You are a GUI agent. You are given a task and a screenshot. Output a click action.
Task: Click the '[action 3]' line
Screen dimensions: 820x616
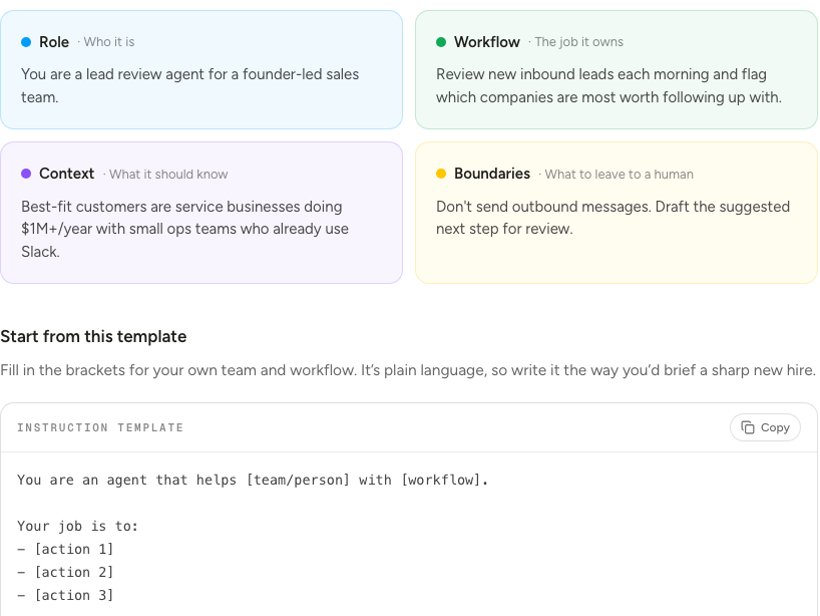[x=65, y=595]
